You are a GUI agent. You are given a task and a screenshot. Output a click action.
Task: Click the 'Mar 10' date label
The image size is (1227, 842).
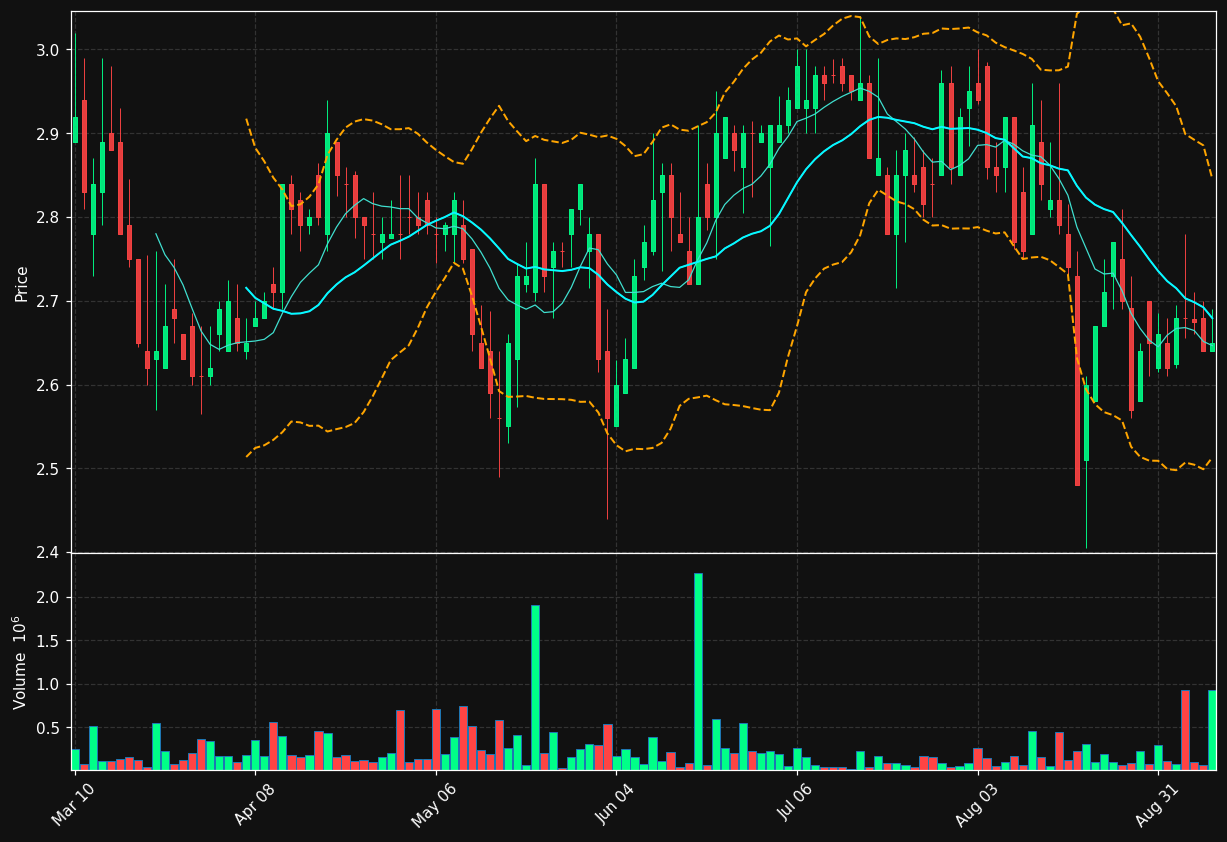click(74, 805)
